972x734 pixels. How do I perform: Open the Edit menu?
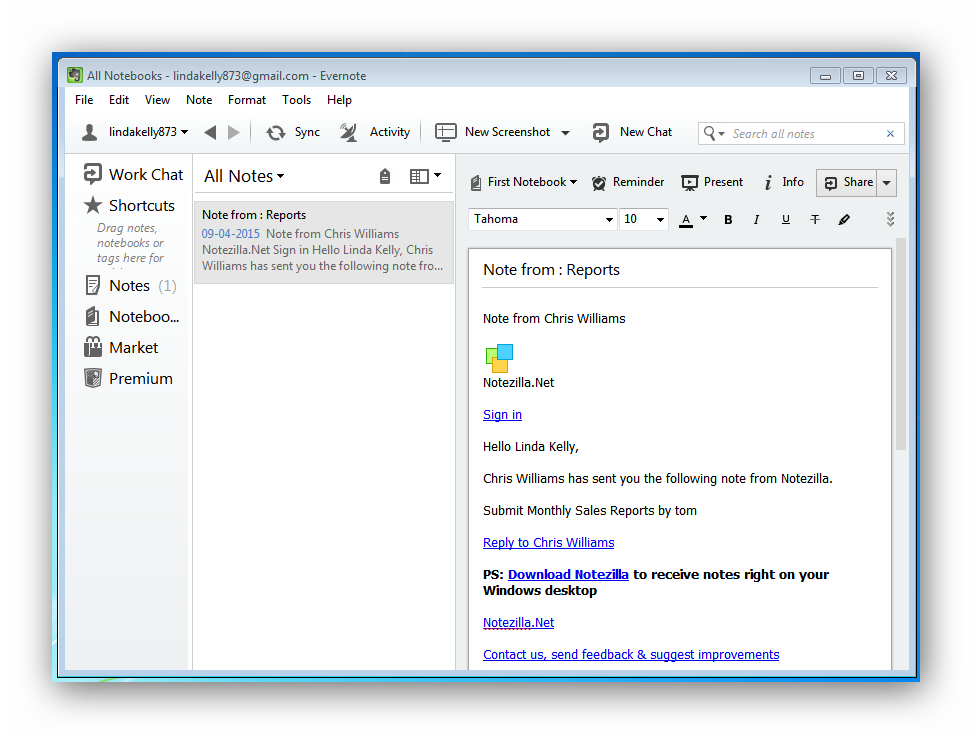pos(119,100)
